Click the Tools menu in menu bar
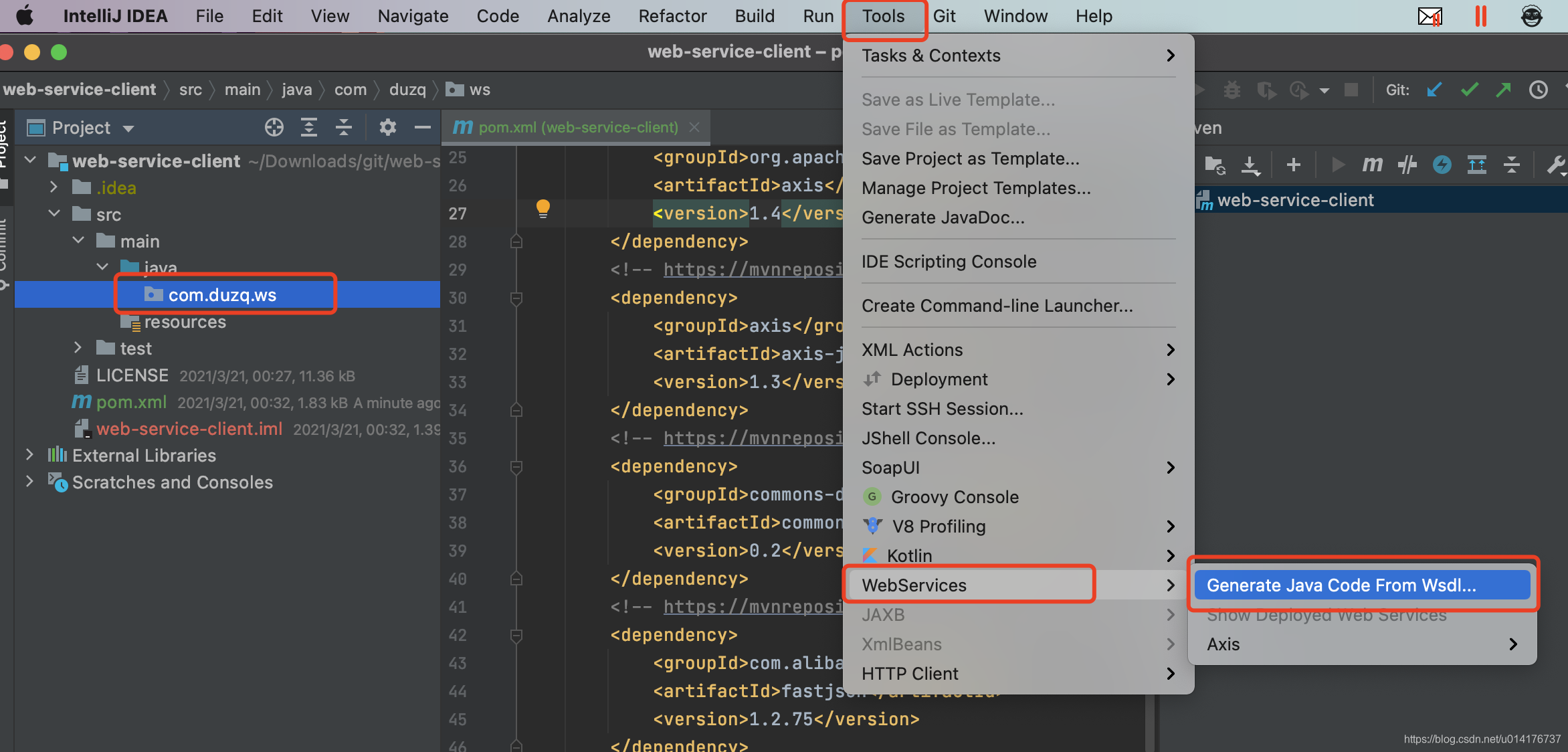Image resolution: width=1568 pixels, height=752 pixels. (882, 17)
